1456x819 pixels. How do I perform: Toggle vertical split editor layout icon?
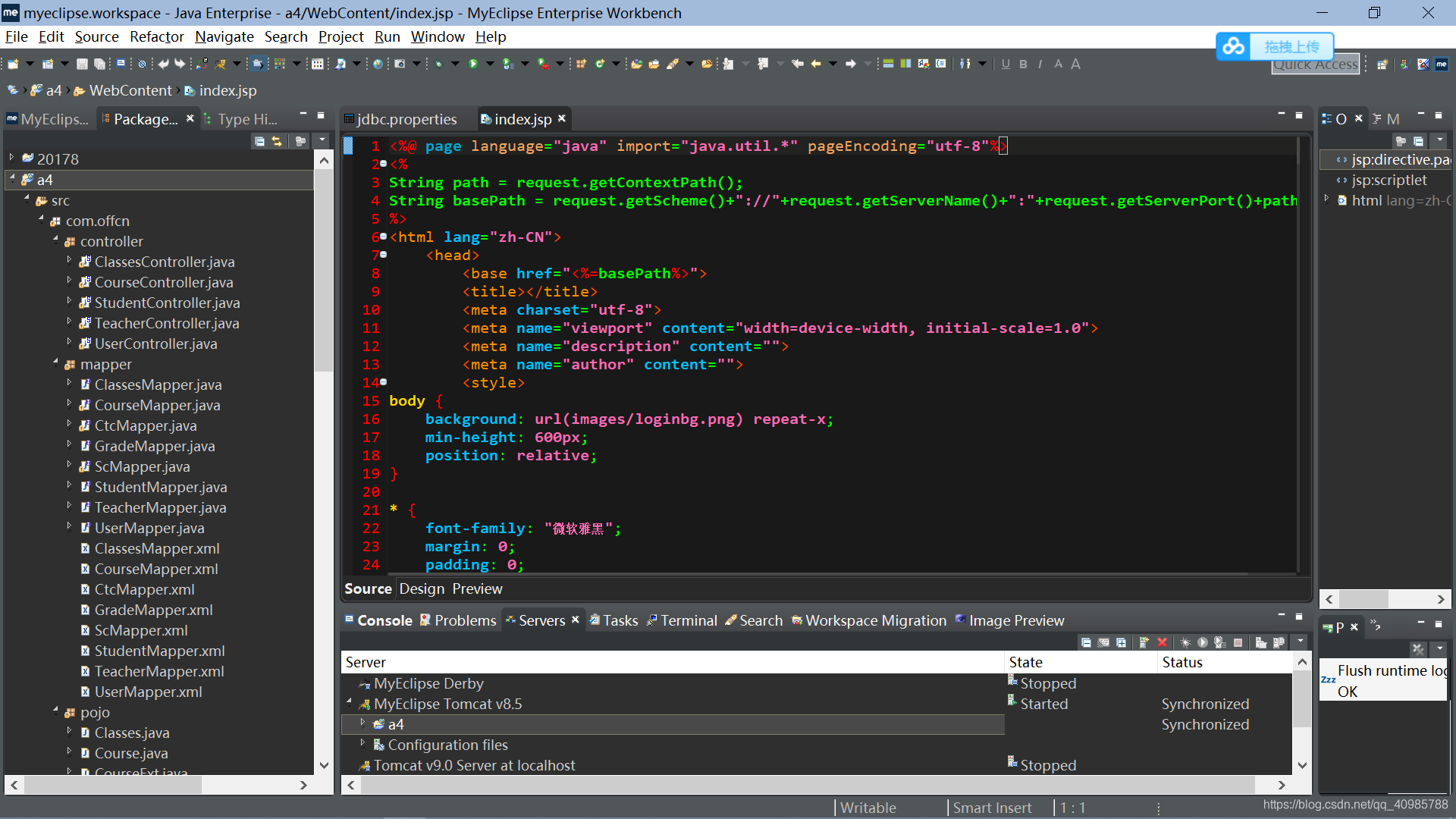pyautogui.click(x=905, y=64)
